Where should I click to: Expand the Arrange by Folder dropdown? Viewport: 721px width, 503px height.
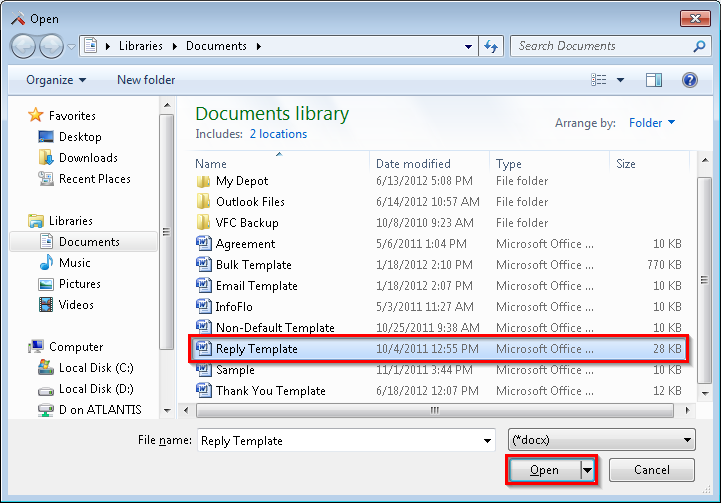652,123
